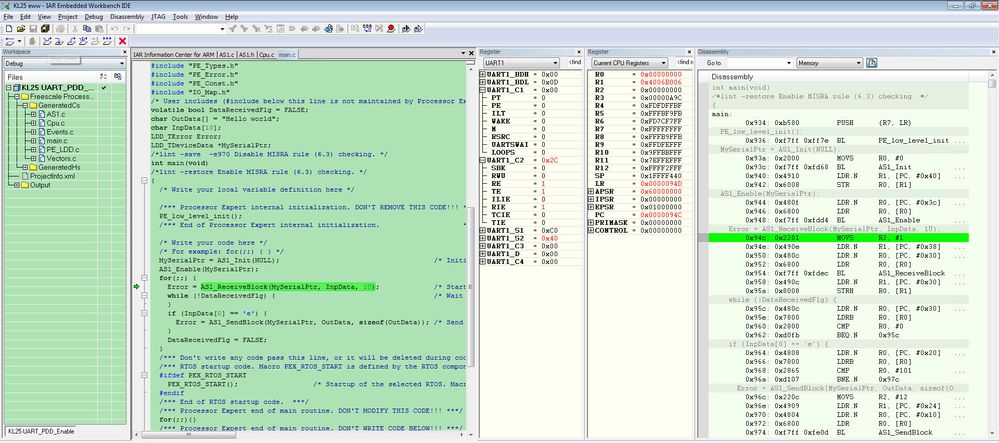
Task: Switch to the Cpu.c editor tab
Action: tap(267, 55)
